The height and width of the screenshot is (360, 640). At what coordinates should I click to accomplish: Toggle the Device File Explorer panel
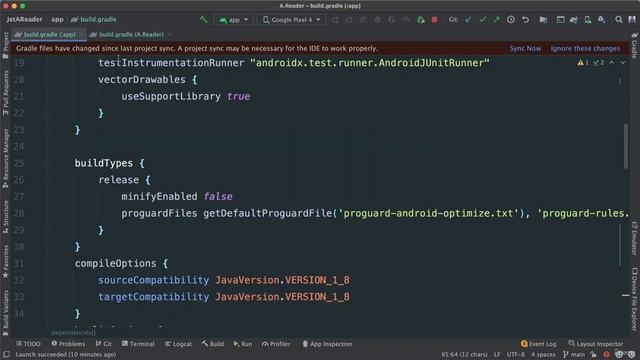pos(635,299)
